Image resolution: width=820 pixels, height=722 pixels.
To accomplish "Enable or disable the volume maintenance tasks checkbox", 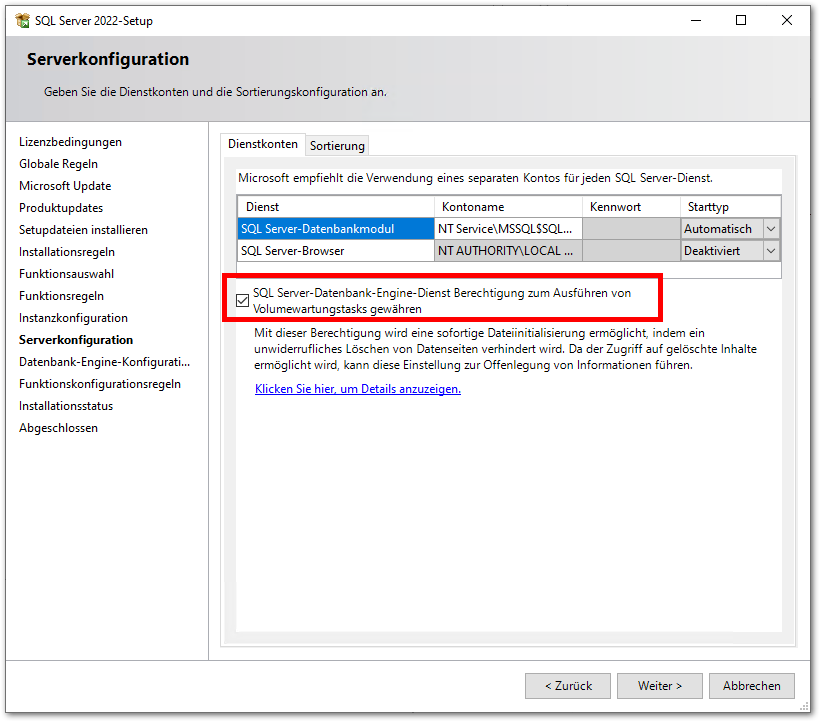I will coord(243,300).
